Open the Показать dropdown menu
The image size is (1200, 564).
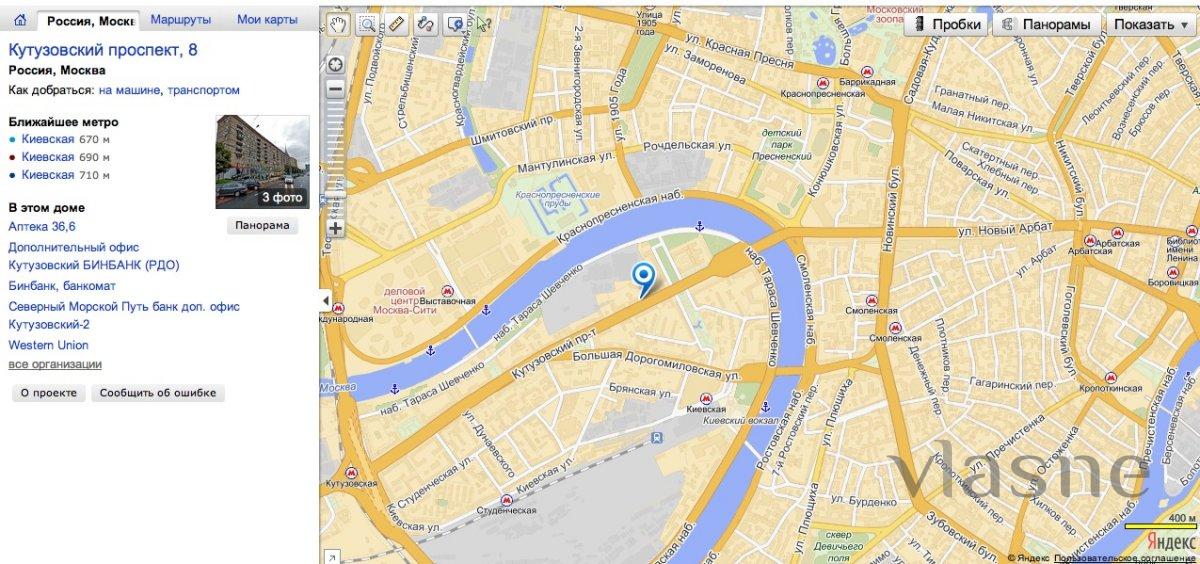[x=1150, y=25]
